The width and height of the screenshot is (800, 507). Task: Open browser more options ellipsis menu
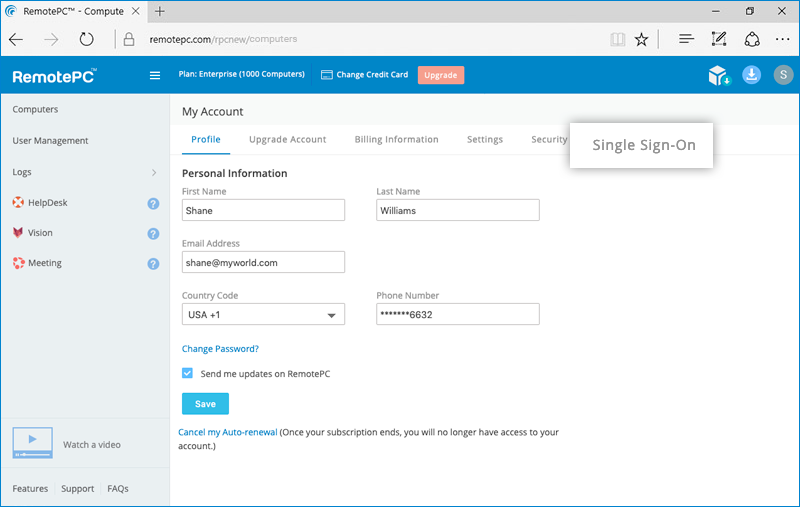pyautogui.click(x=782, y=40)
